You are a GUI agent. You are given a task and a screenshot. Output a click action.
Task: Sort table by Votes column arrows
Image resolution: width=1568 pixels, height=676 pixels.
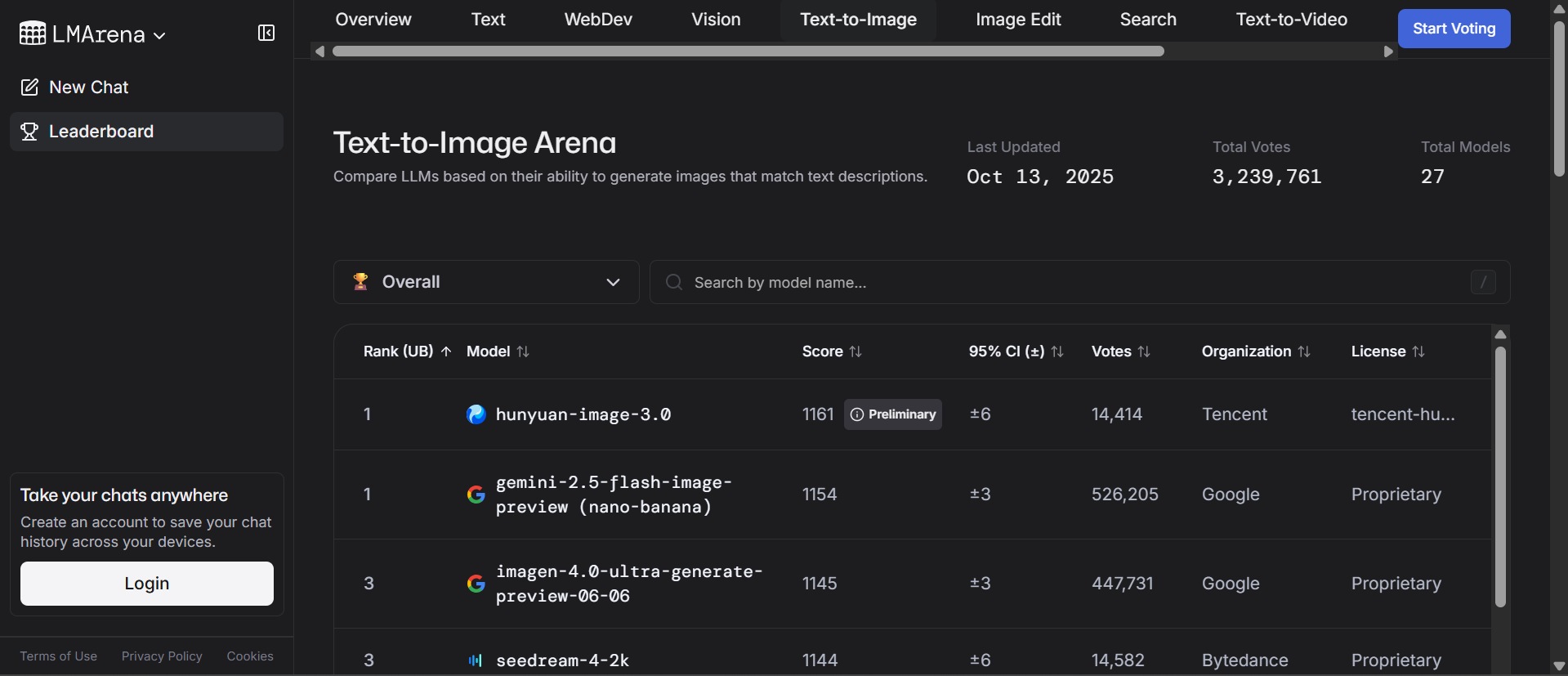click(x=1144, y=351)
